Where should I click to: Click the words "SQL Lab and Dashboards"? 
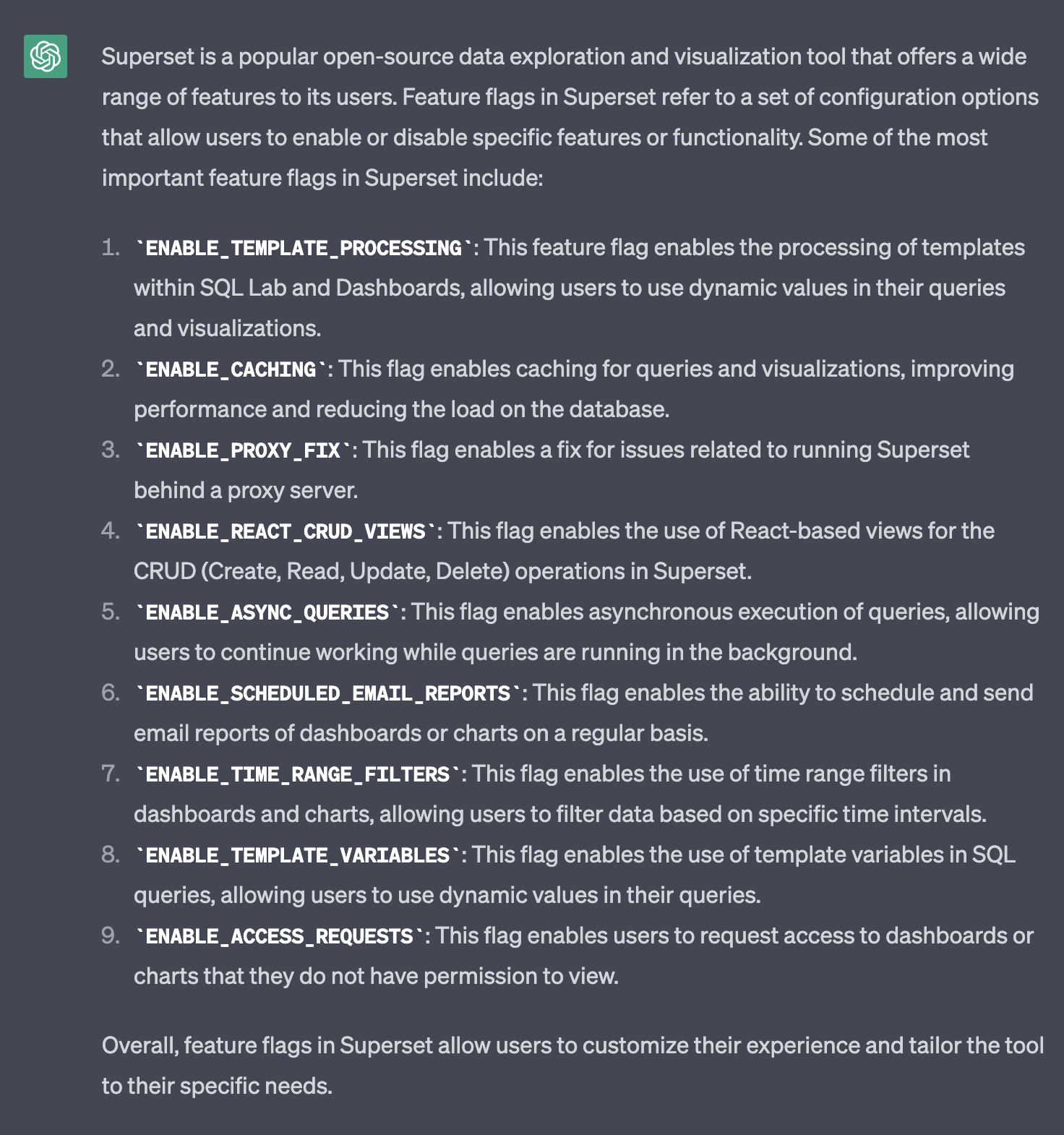(331, 288)
